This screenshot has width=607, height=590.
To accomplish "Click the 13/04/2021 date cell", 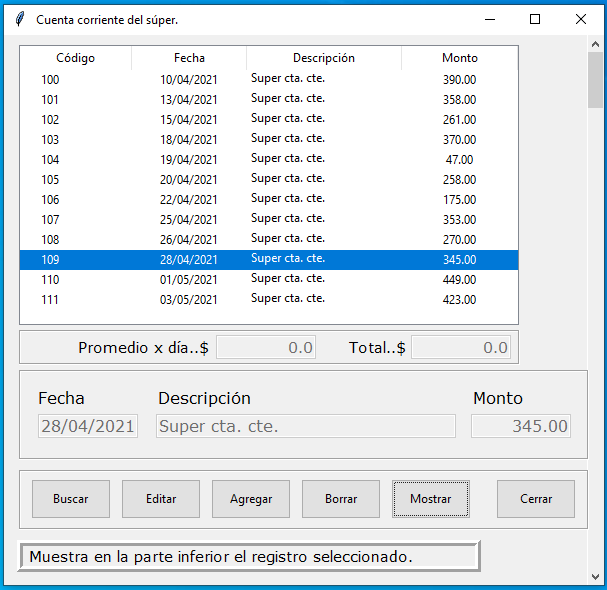I will point(189,99).
